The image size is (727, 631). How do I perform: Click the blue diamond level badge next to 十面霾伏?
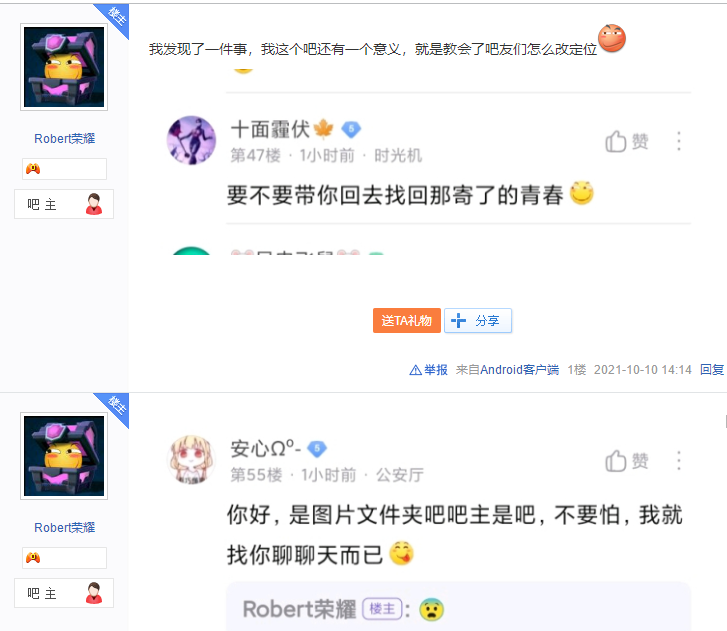tap(351, 129)
